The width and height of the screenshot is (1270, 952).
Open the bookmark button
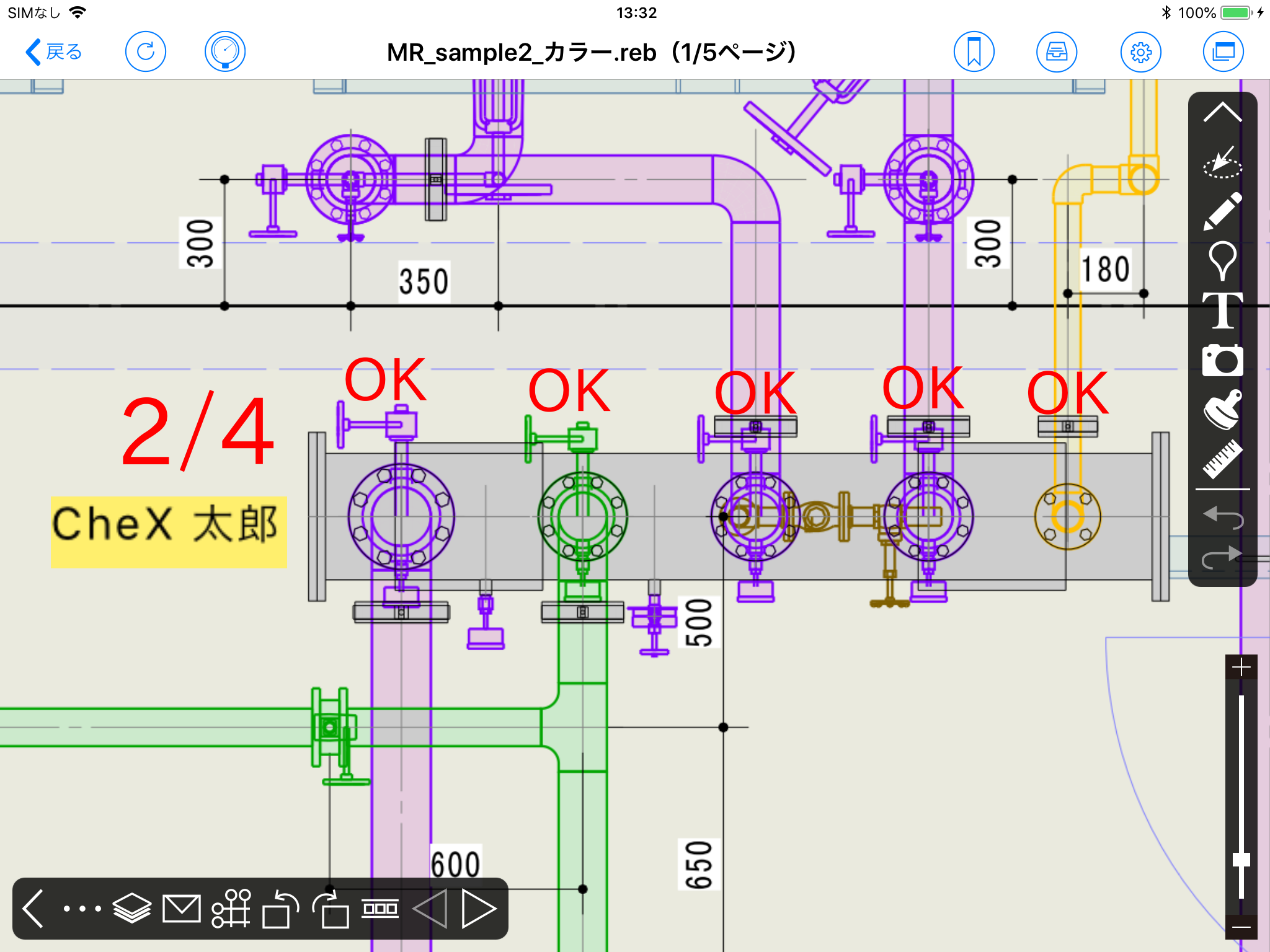[x=974, y=52]
